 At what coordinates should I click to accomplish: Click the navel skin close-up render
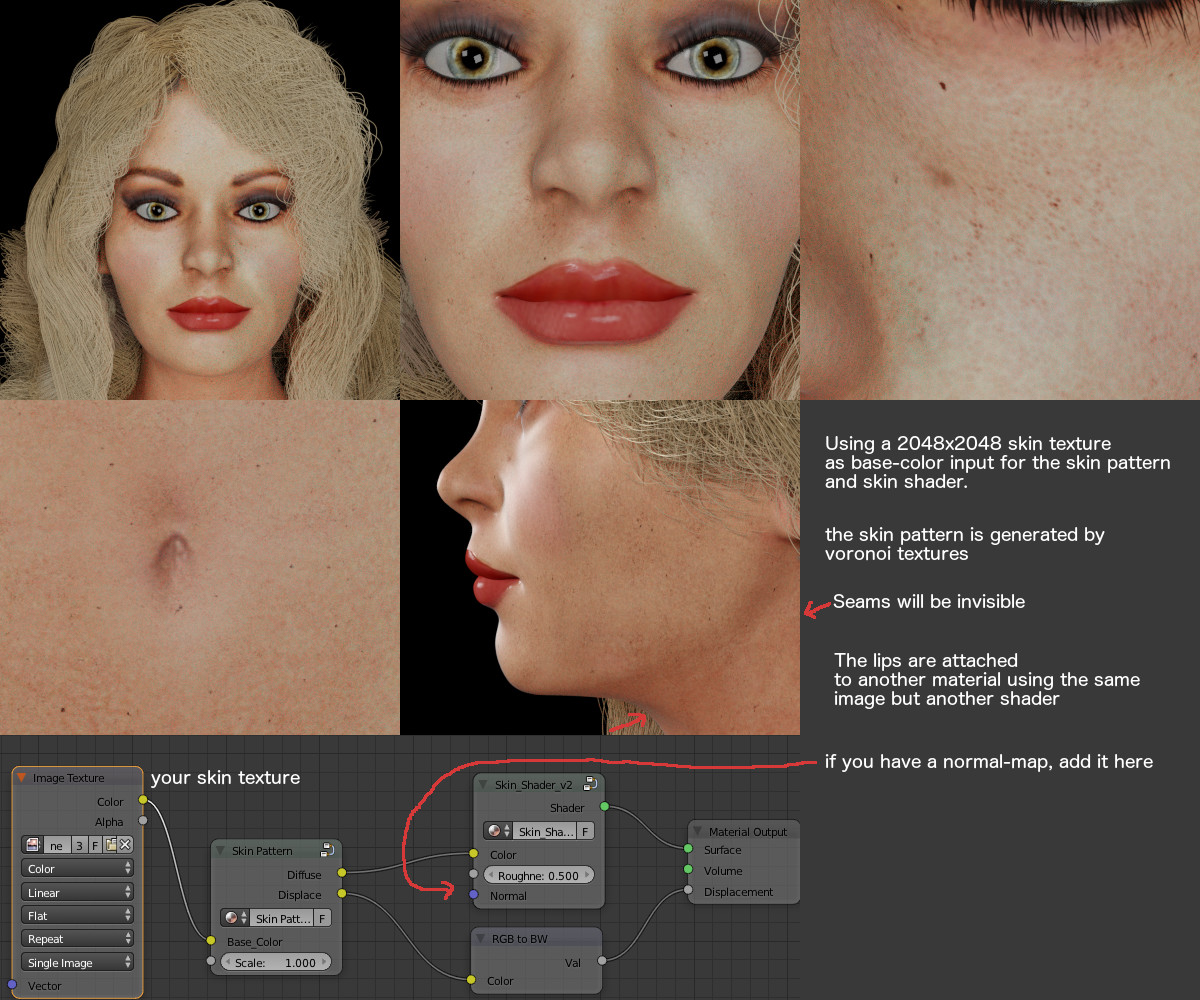[x=200, y=567]
